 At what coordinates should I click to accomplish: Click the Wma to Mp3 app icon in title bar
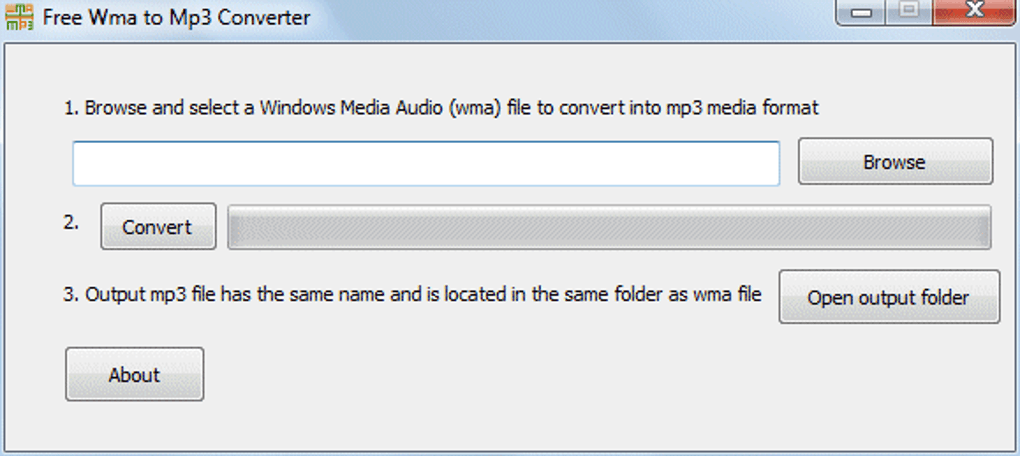19,17
